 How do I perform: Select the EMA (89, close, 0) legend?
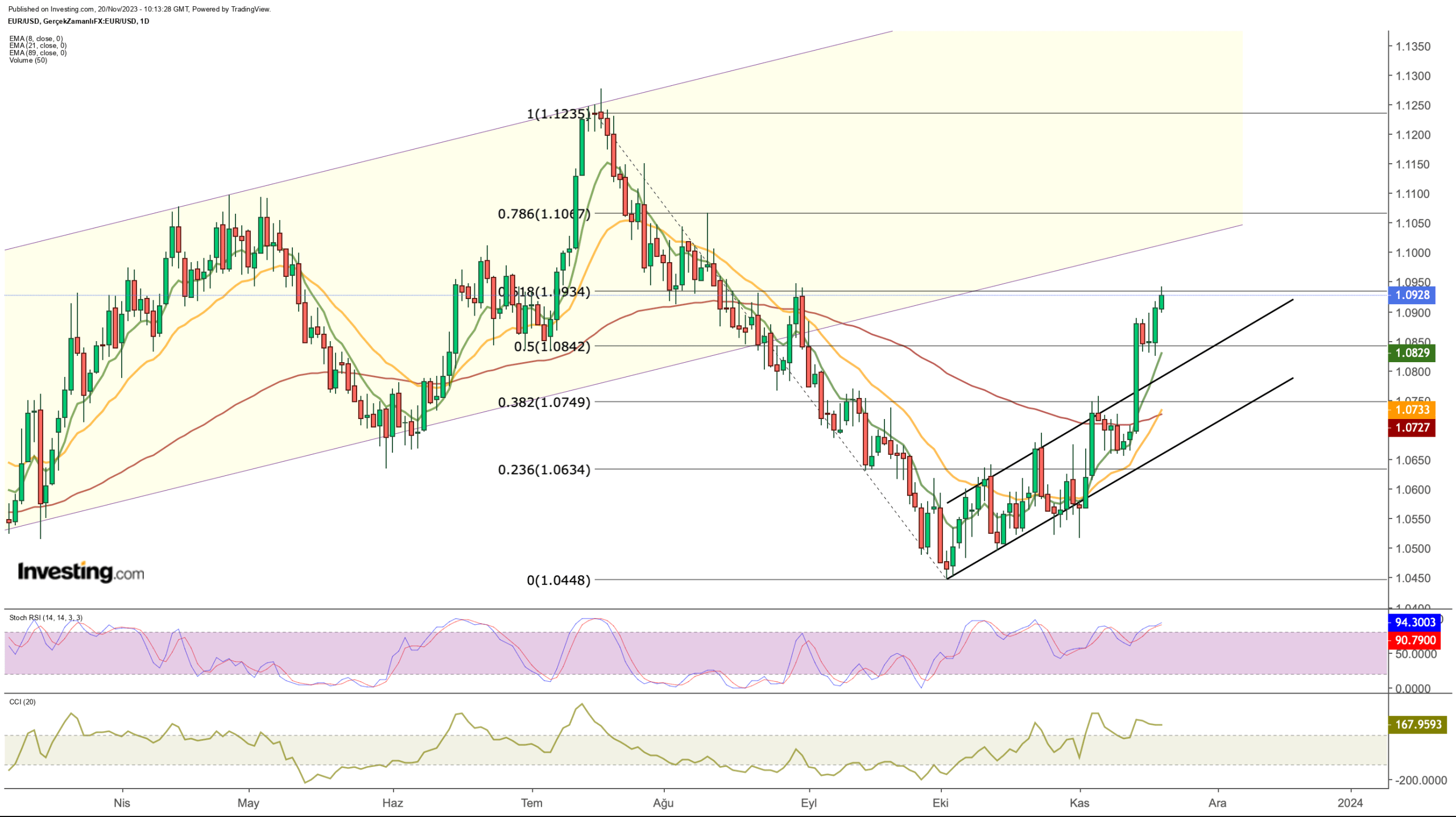(38, 53)
